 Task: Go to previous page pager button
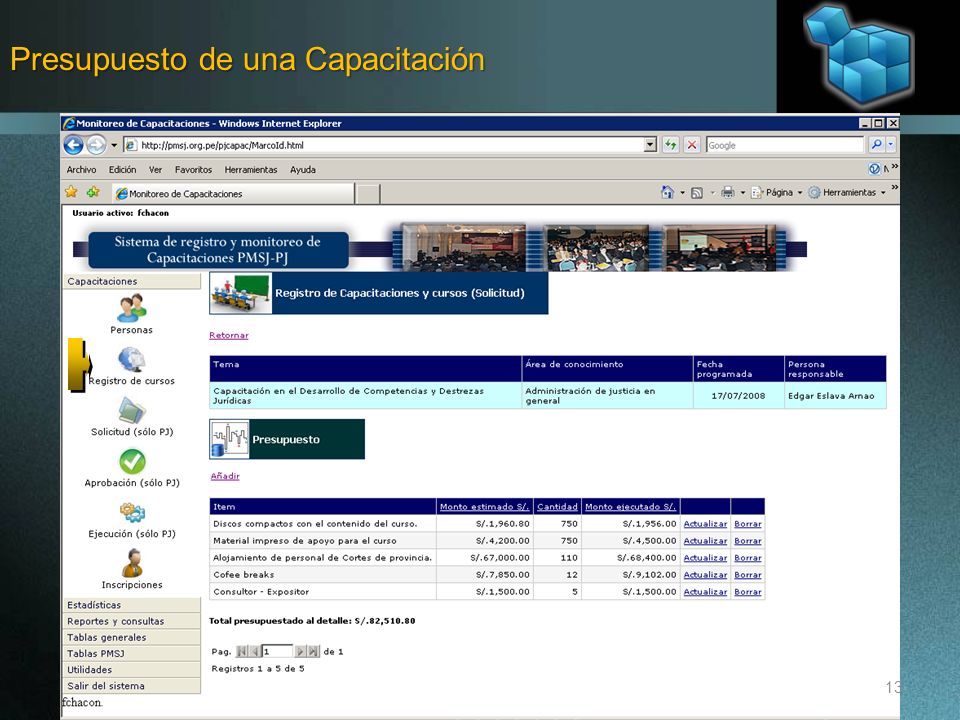point(255,651)
